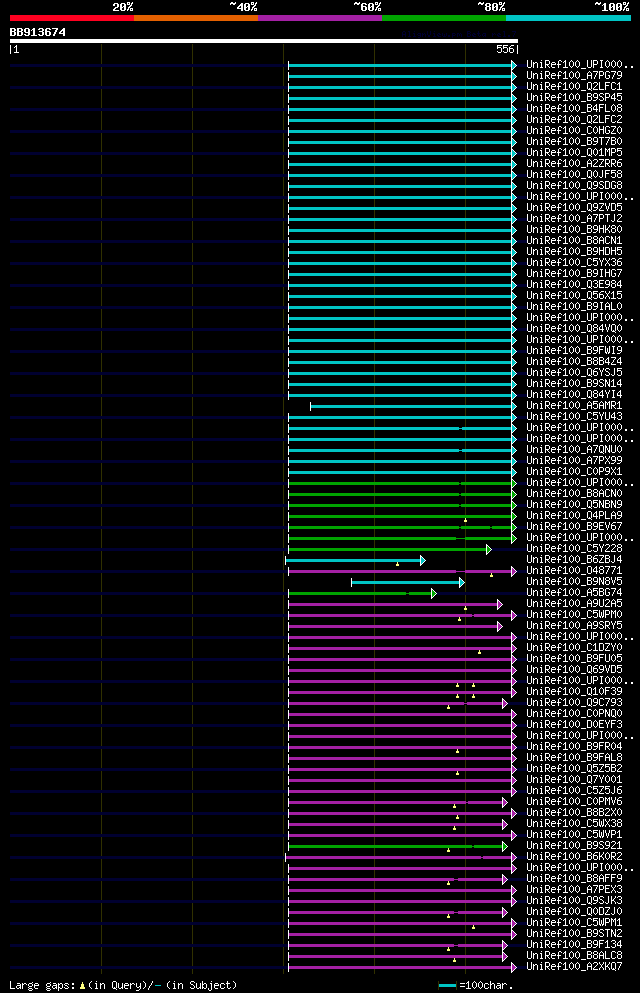This screenshot has width=640, height=993.
Task: Select the UniRef100_C5WPM0 label
Action: pos(574,615)
